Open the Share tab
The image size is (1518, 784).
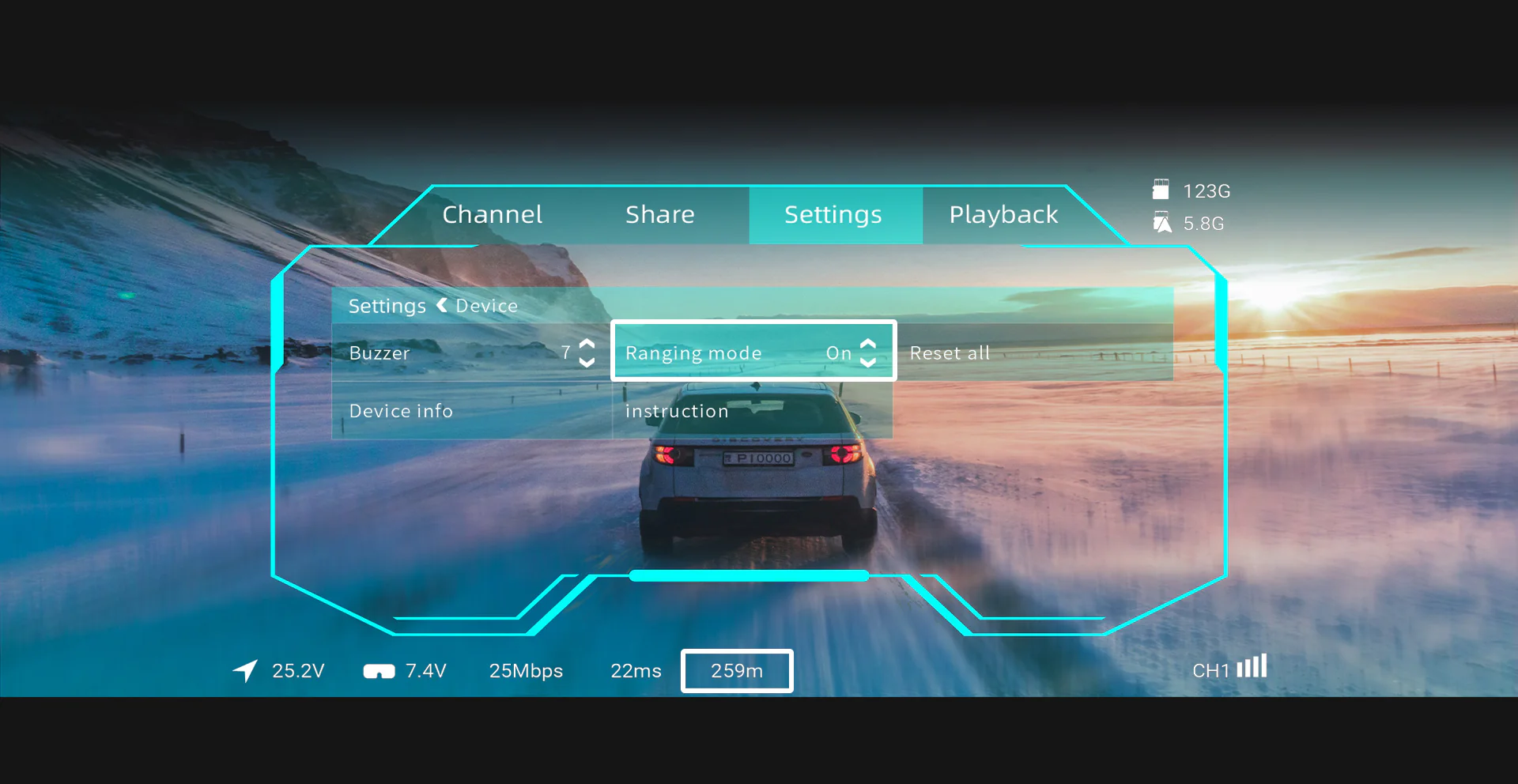(x=659, y=214)
